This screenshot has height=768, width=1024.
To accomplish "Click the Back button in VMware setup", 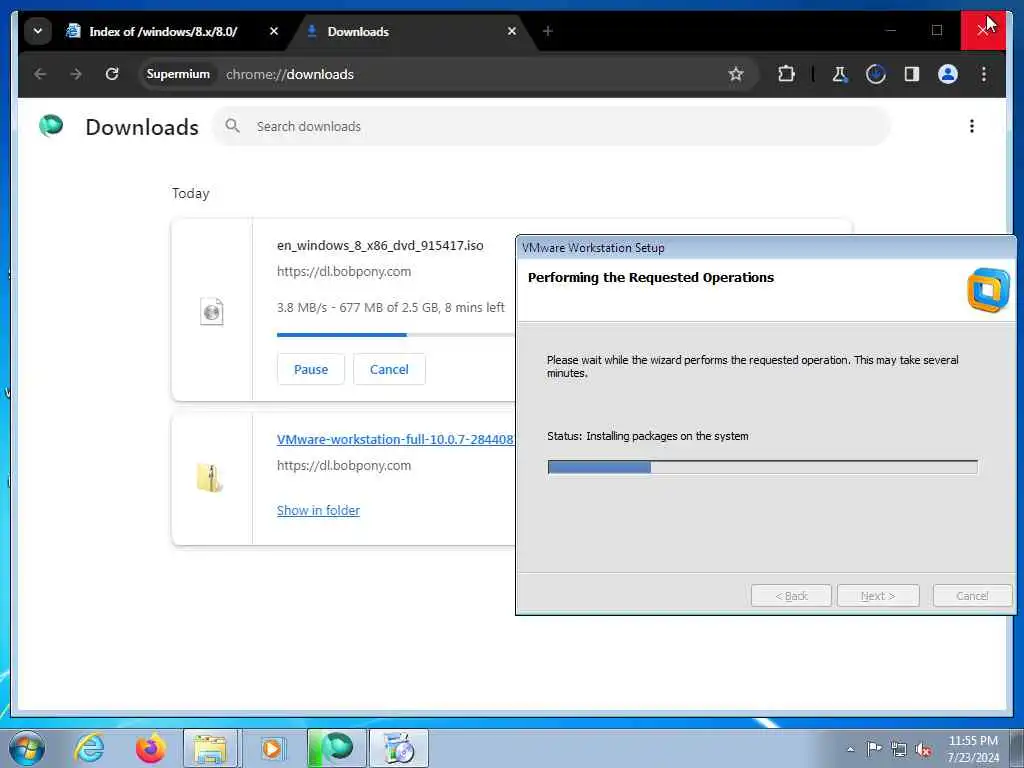I will [791, 596].
